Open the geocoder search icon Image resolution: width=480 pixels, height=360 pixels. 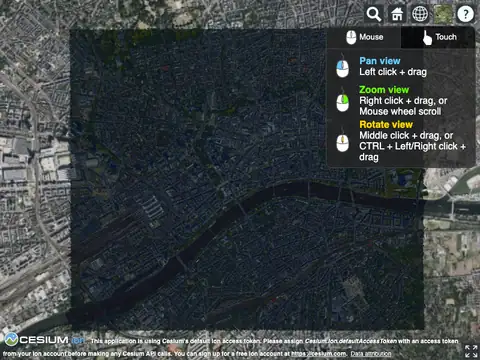(374, 14)
